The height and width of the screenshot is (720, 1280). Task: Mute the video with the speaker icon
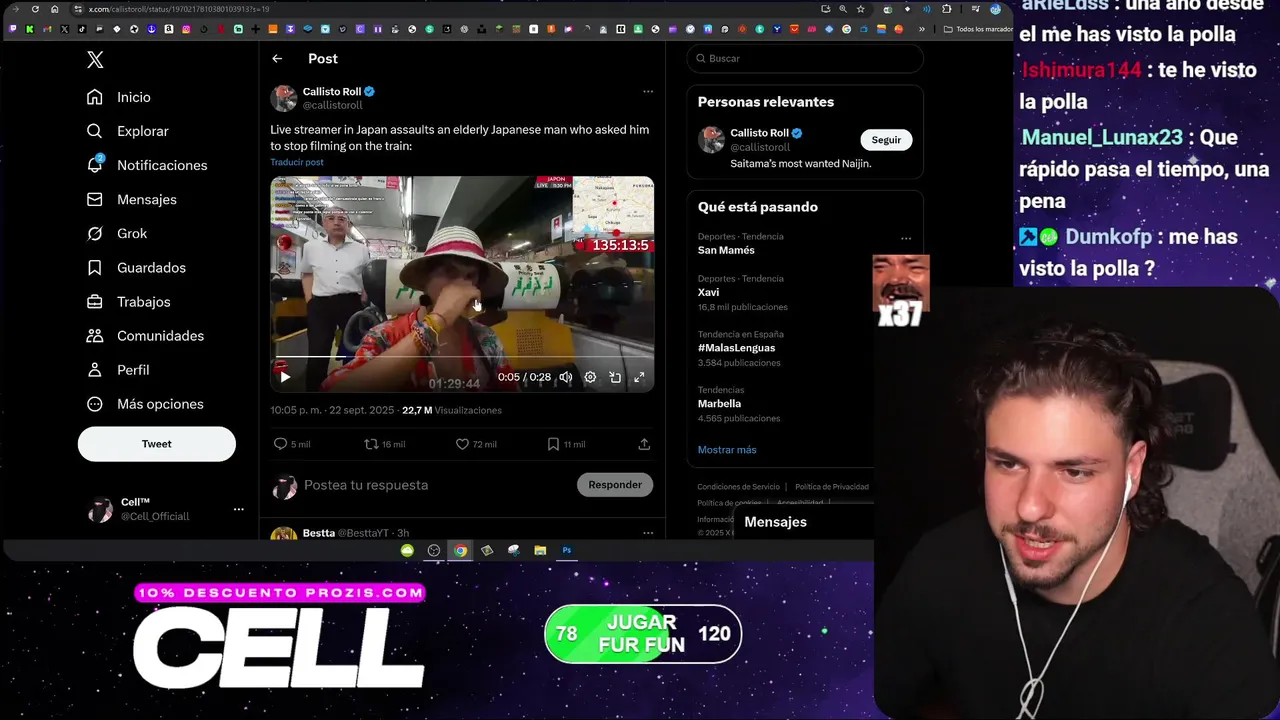(566, 377)
